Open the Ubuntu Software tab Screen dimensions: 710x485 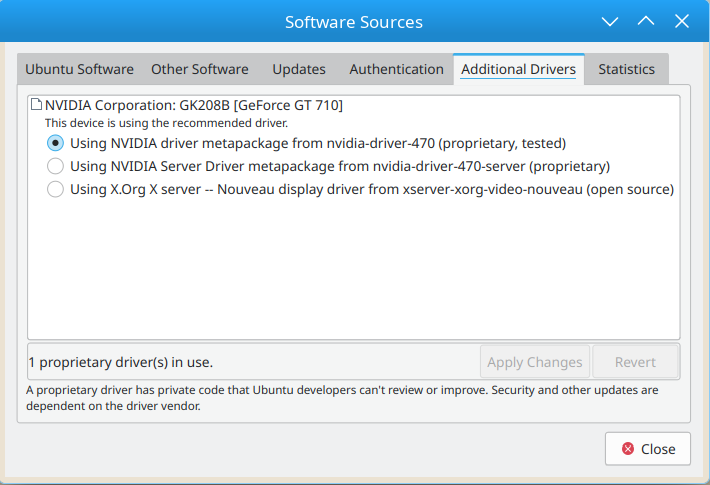point(79,69)
